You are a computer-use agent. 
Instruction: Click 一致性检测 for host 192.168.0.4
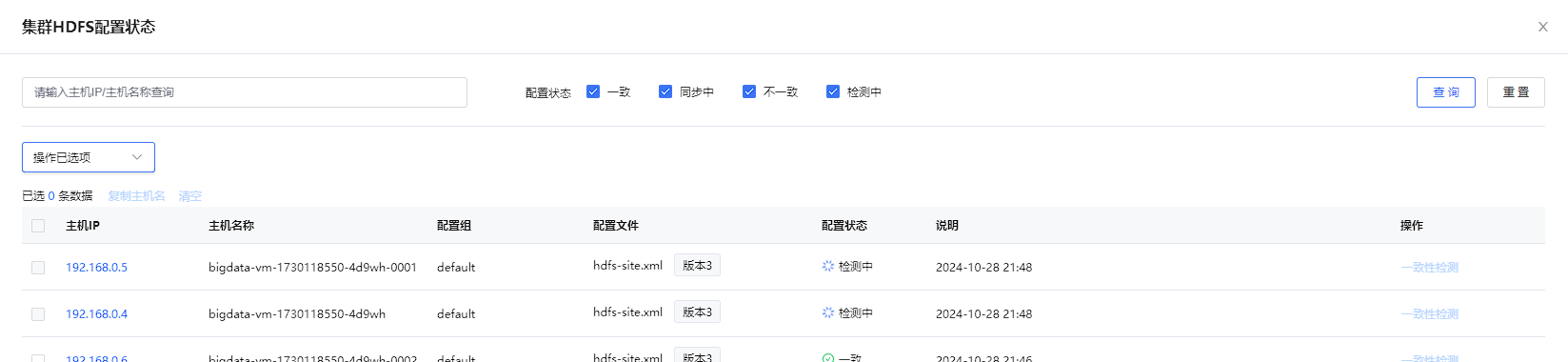tap(1429, 314)
